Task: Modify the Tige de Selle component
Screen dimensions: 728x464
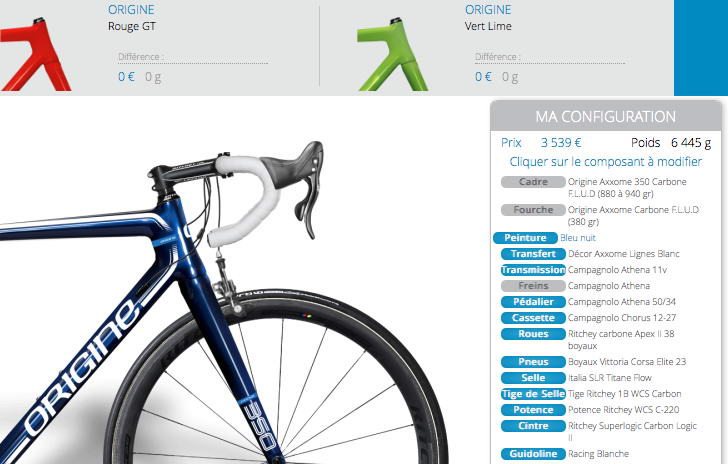Action: [533, 394]
